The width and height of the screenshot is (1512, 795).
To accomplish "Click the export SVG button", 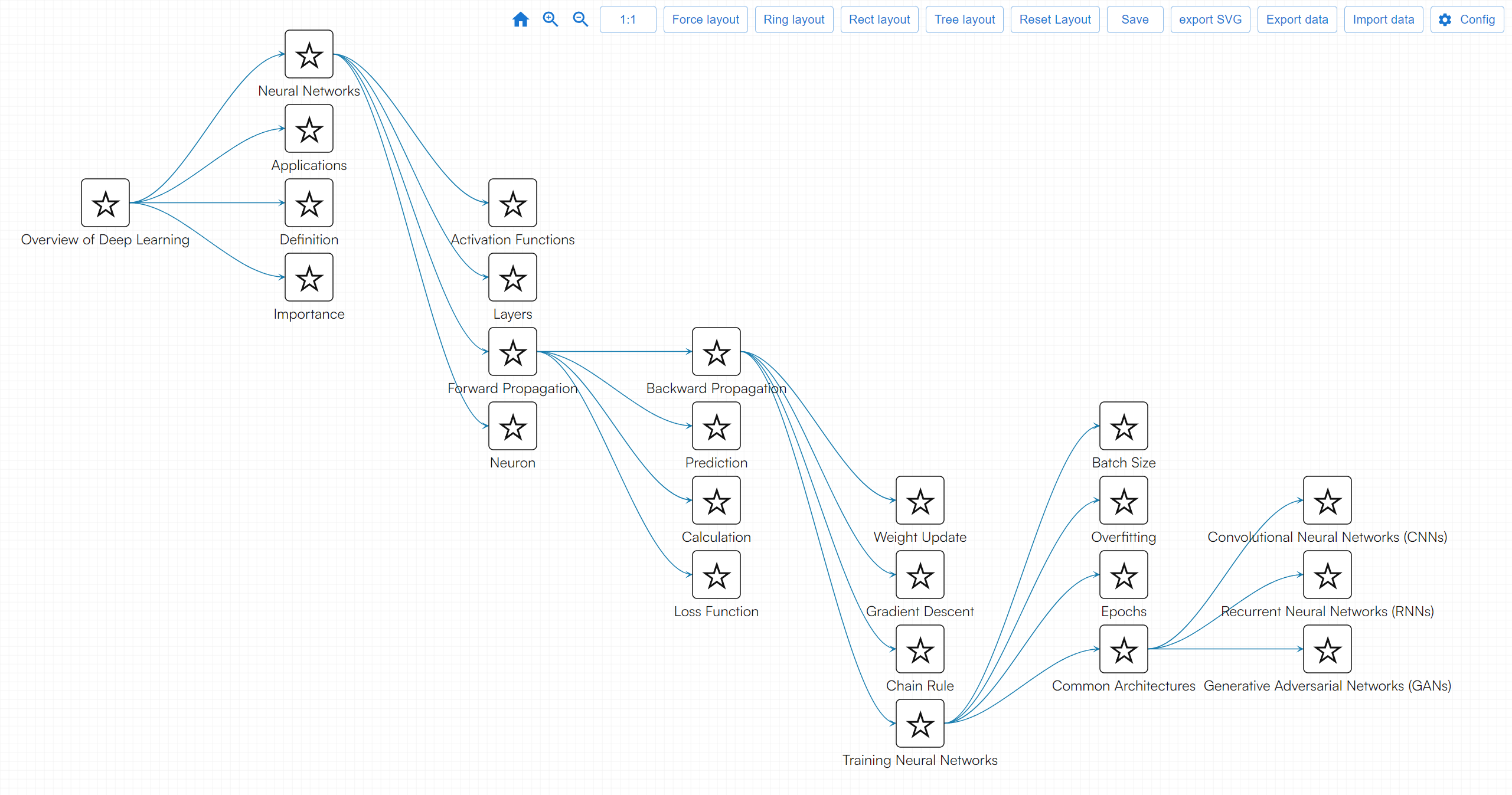I will pos(1210,19).
